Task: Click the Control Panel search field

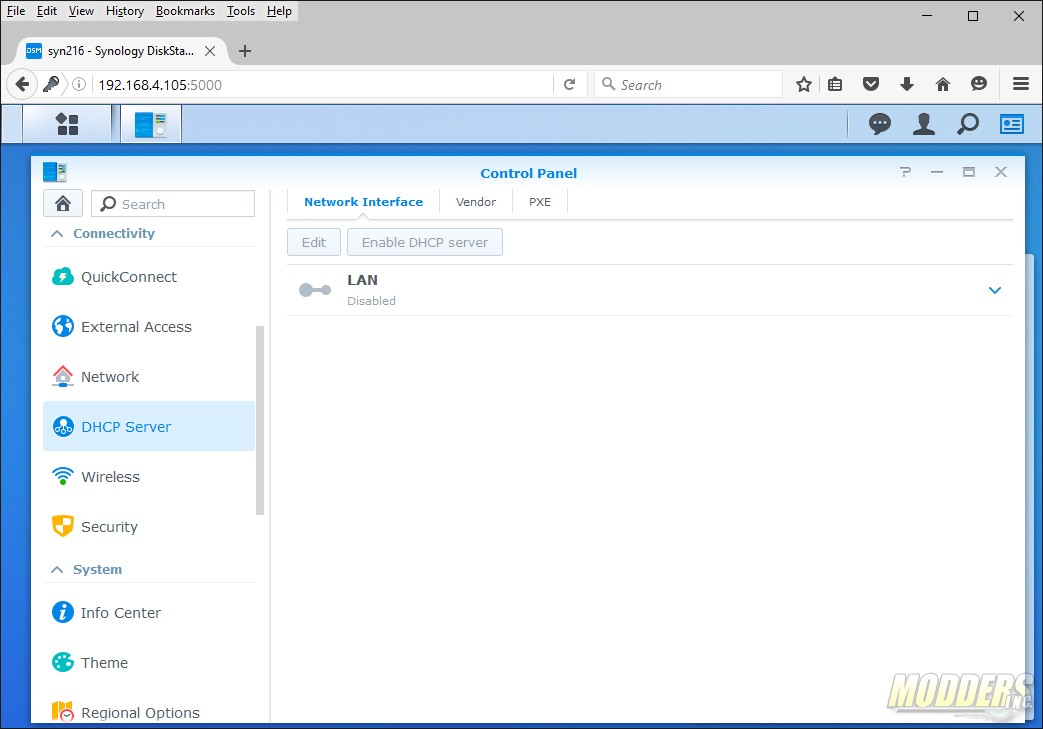Action: tap(173, 204)
